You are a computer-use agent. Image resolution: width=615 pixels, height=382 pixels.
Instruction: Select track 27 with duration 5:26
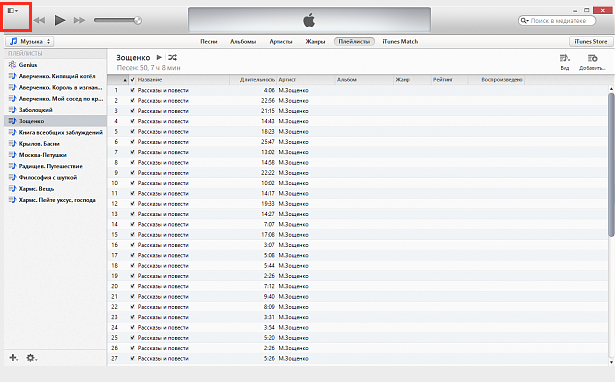pos(358,358)
